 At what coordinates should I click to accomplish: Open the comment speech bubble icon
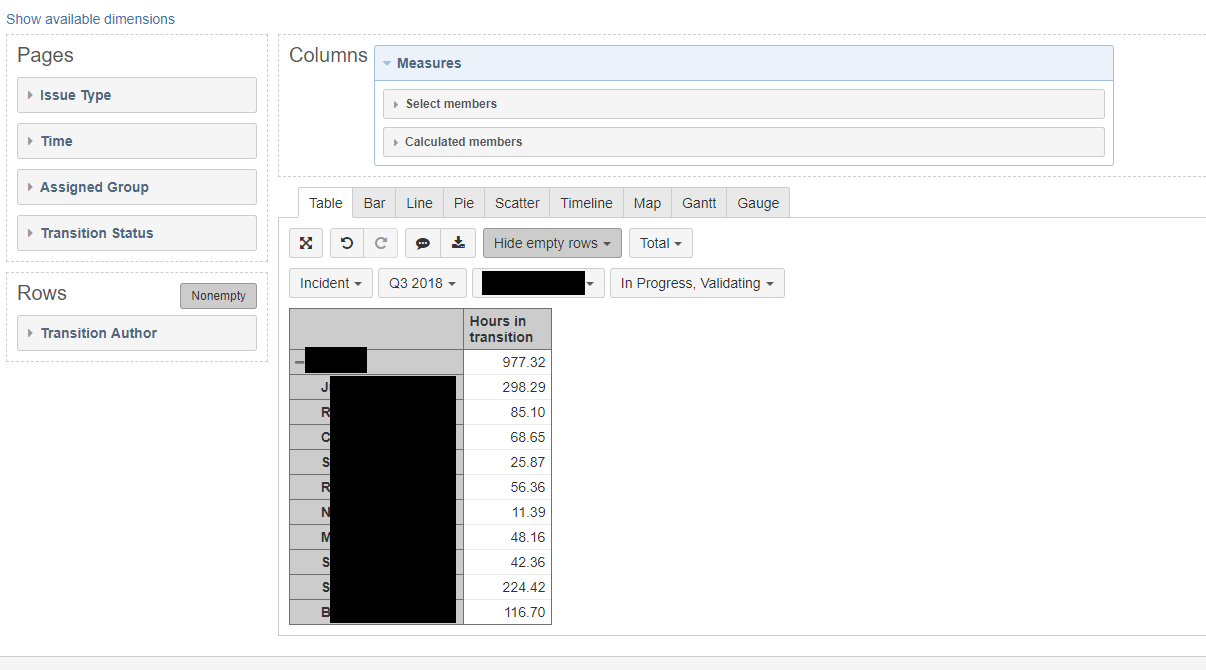click(x=423, y=243)
